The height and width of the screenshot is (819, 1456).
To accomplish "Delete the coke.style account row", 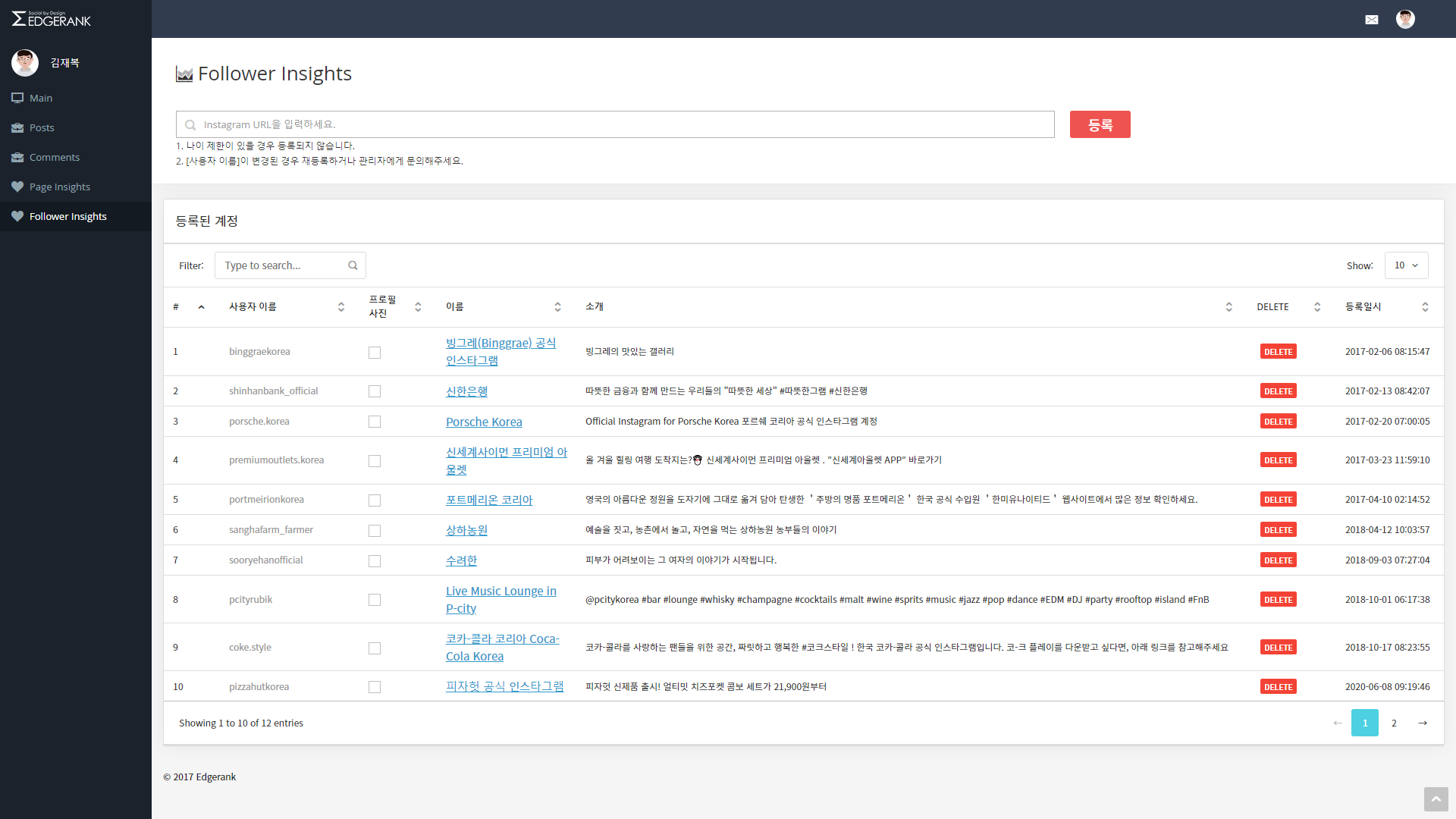I will tap(1278, 648).
